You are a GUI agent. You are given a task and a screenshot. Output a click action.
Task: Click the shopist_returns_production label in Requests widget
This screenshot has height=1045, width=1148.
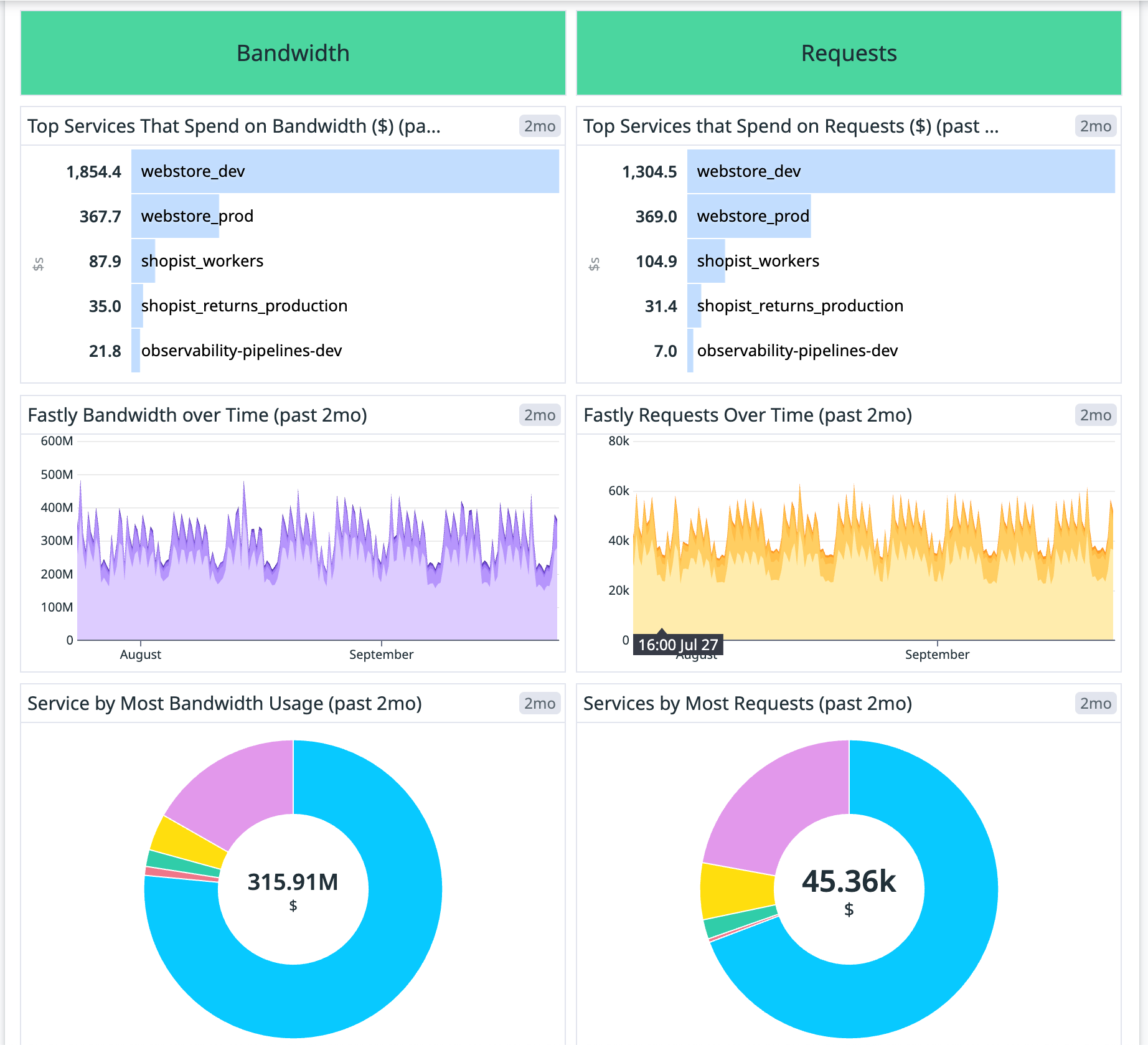click(800, 306)
